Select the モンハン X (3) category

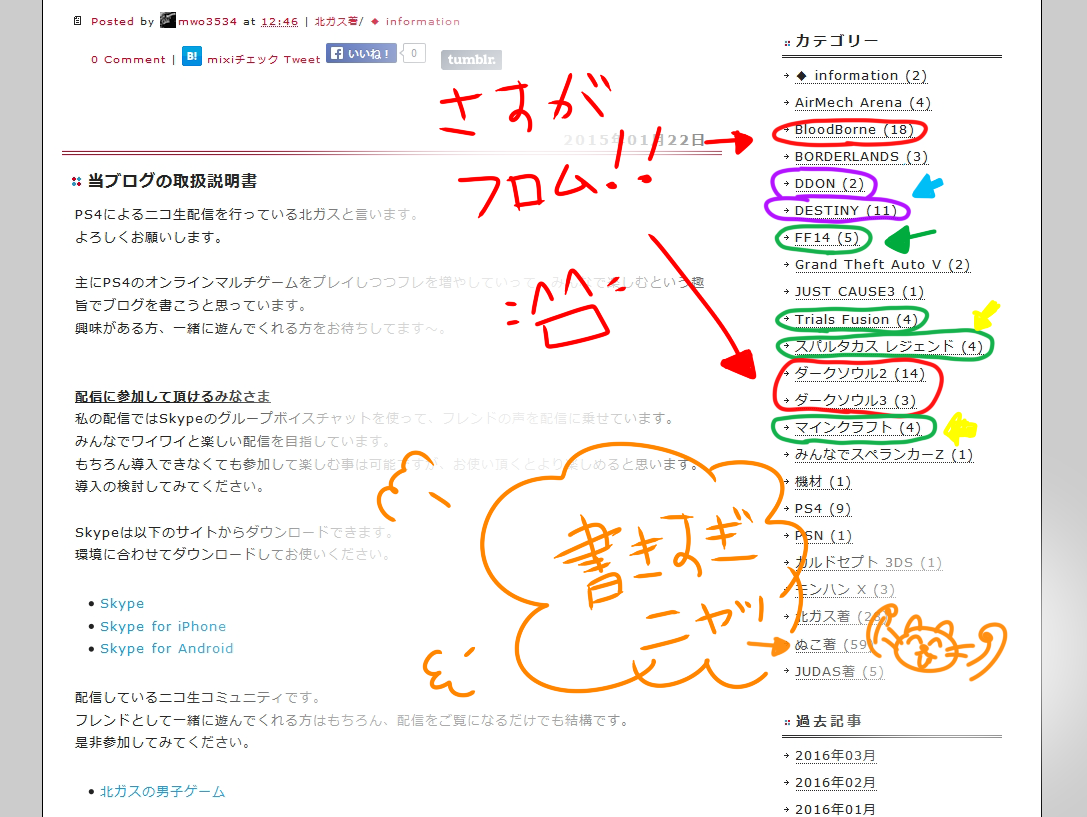(x=845, y=590)
